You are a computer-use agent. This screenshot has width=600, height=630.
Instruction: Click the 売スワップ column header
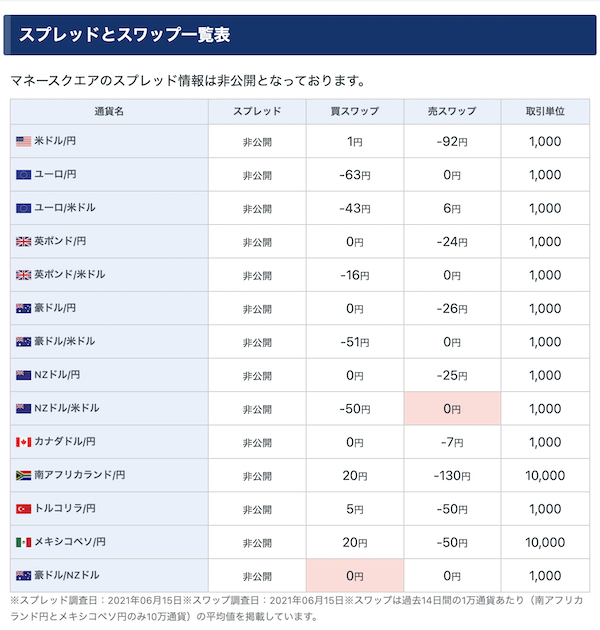[x=452, y=112]
